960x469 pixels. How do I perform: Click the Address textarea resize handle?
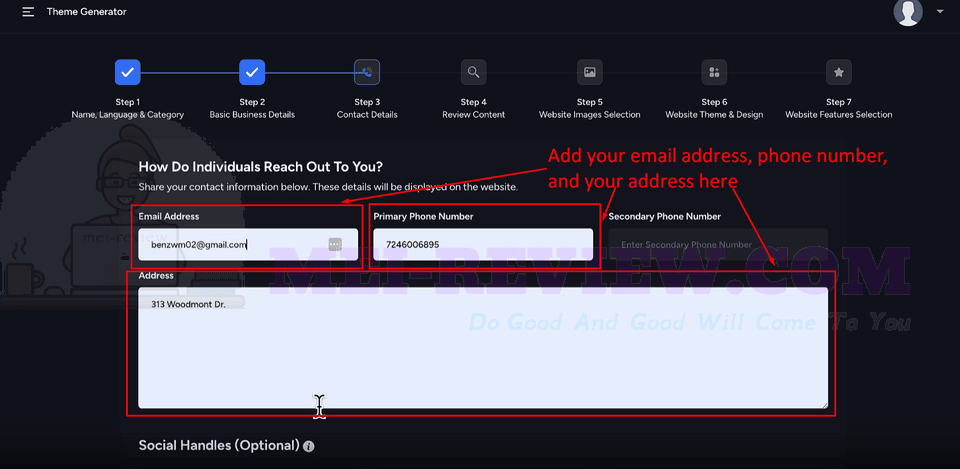(824, 404)
